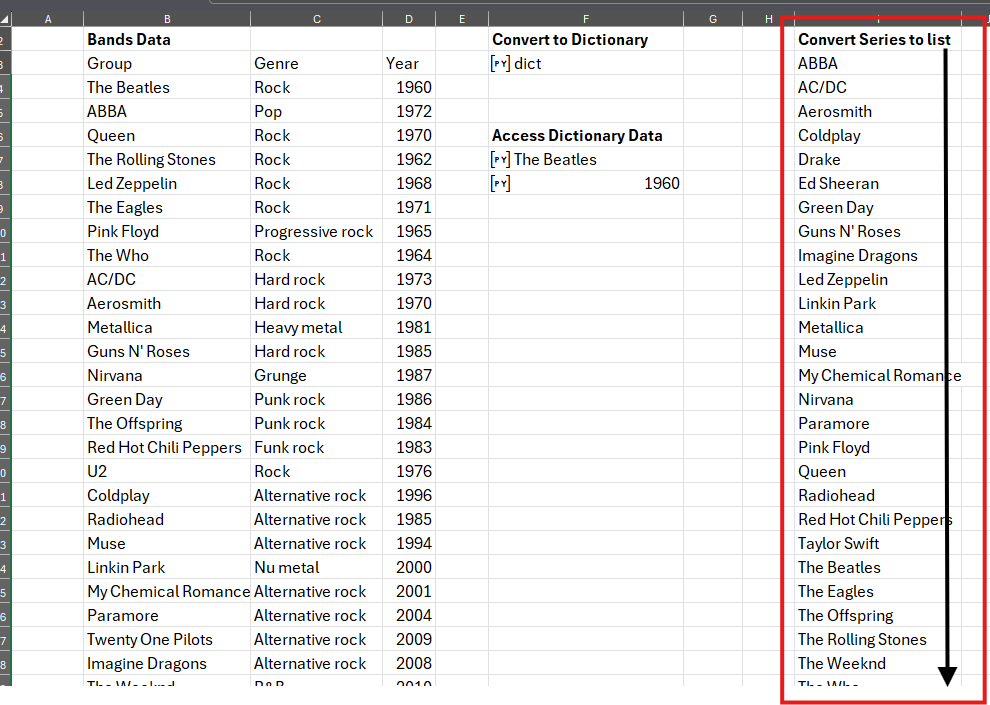Click year 1987 for Nirvana
Viewport: 990px width, 705px height.
[409, 375]
